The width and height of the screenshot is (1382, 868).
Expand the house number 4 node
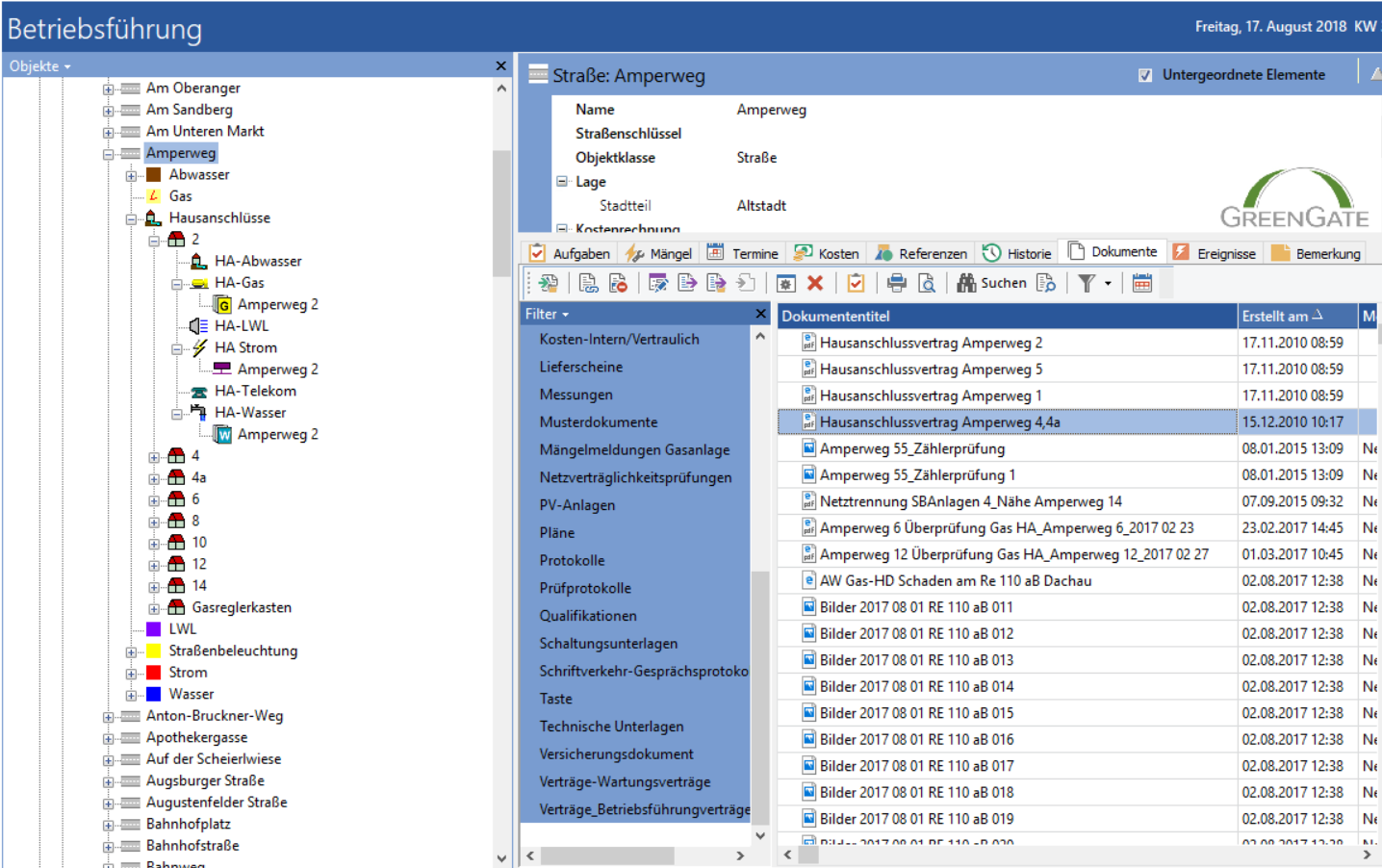click(x=154, y=457)
